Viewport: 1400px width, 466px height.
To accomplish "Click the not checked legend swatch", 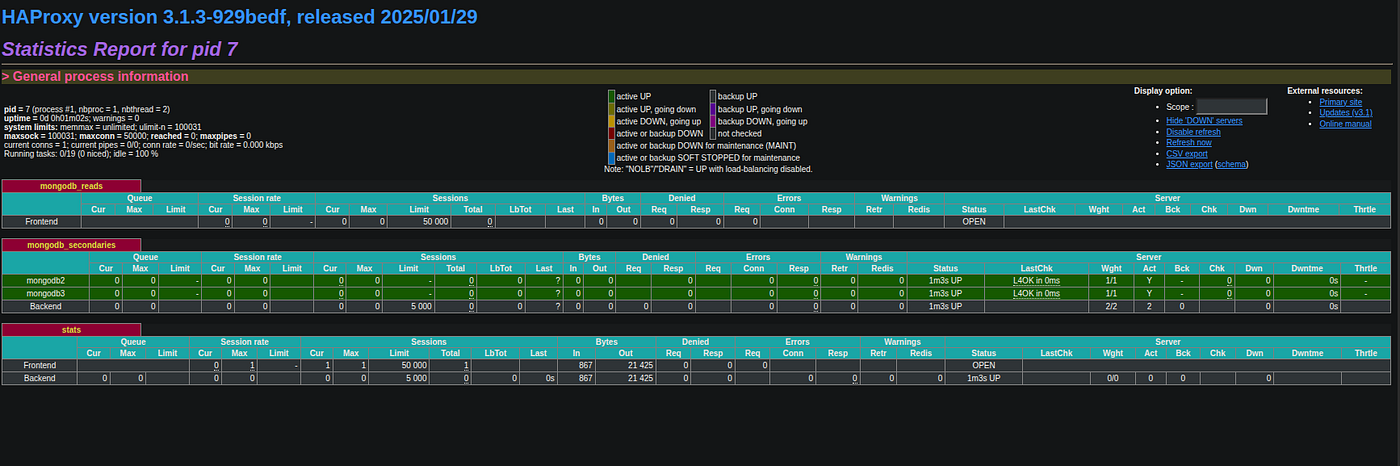I will coord(712,133).
